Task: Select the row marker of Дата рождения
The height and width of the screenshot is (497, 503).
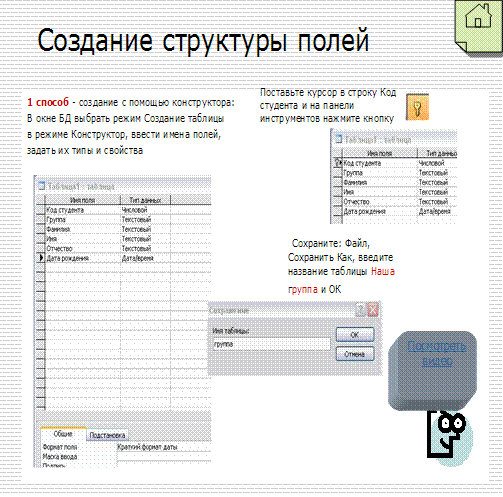Action: (41, 258)
